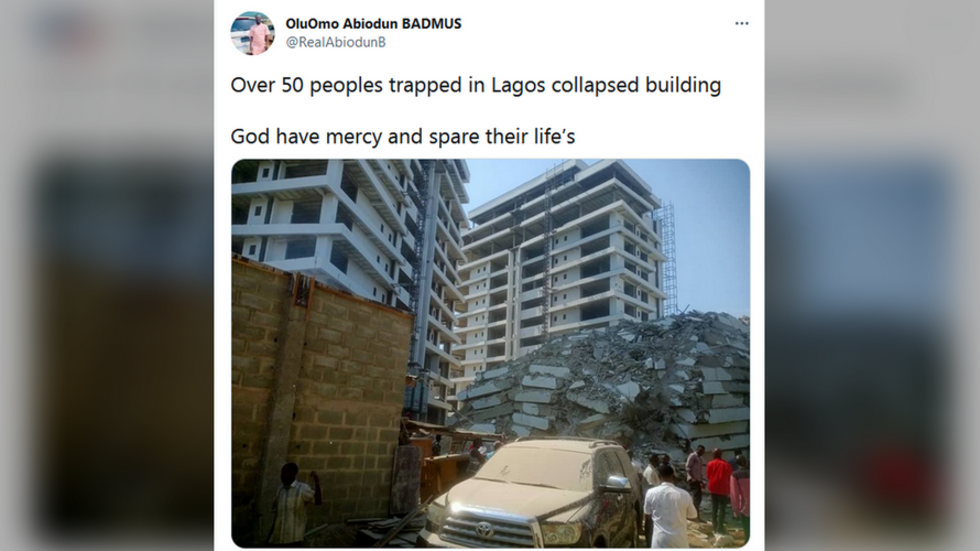This screenshot has width=980, height=551.
Task: Open the @RealAbiodunB handle link
Action: 336,42
